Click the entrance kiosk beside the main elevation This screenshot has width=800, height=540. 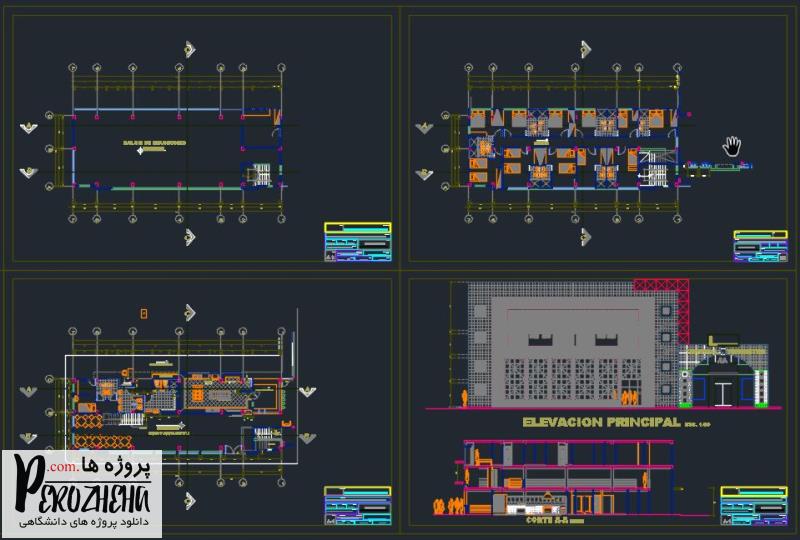[x=724, y=376]
